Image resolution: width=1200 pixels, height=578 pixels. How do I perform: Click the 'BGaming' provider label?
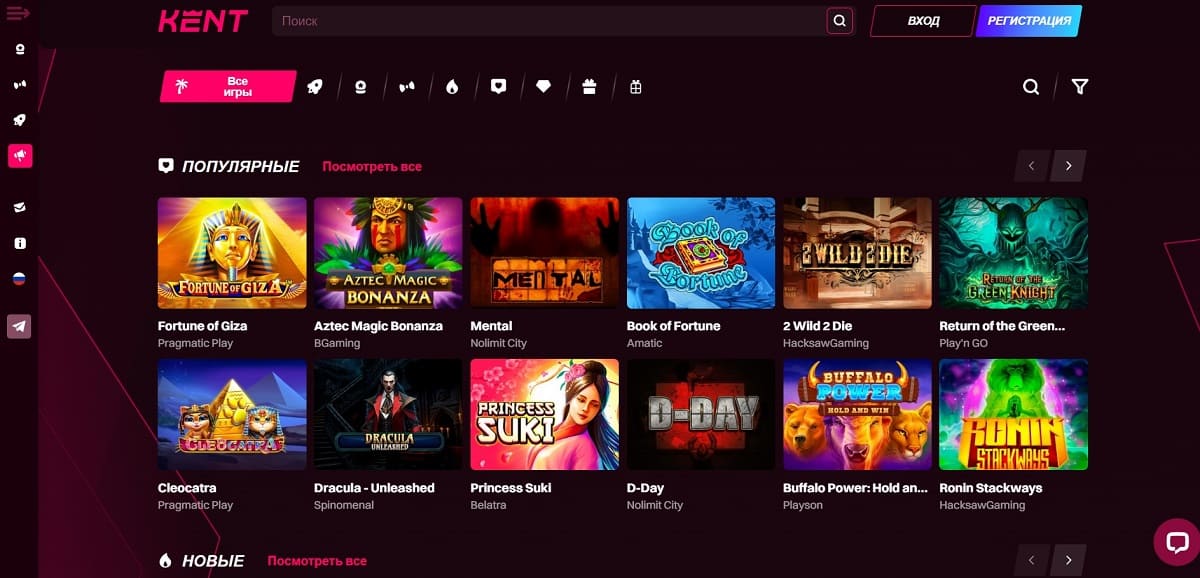tap(337, 343)
